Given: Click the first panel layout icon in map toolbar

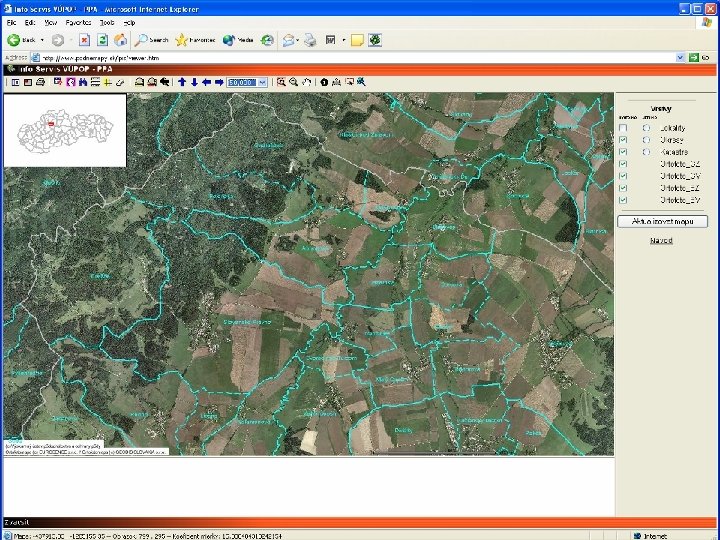Looking at the screenshot, I should pos(15,82).
